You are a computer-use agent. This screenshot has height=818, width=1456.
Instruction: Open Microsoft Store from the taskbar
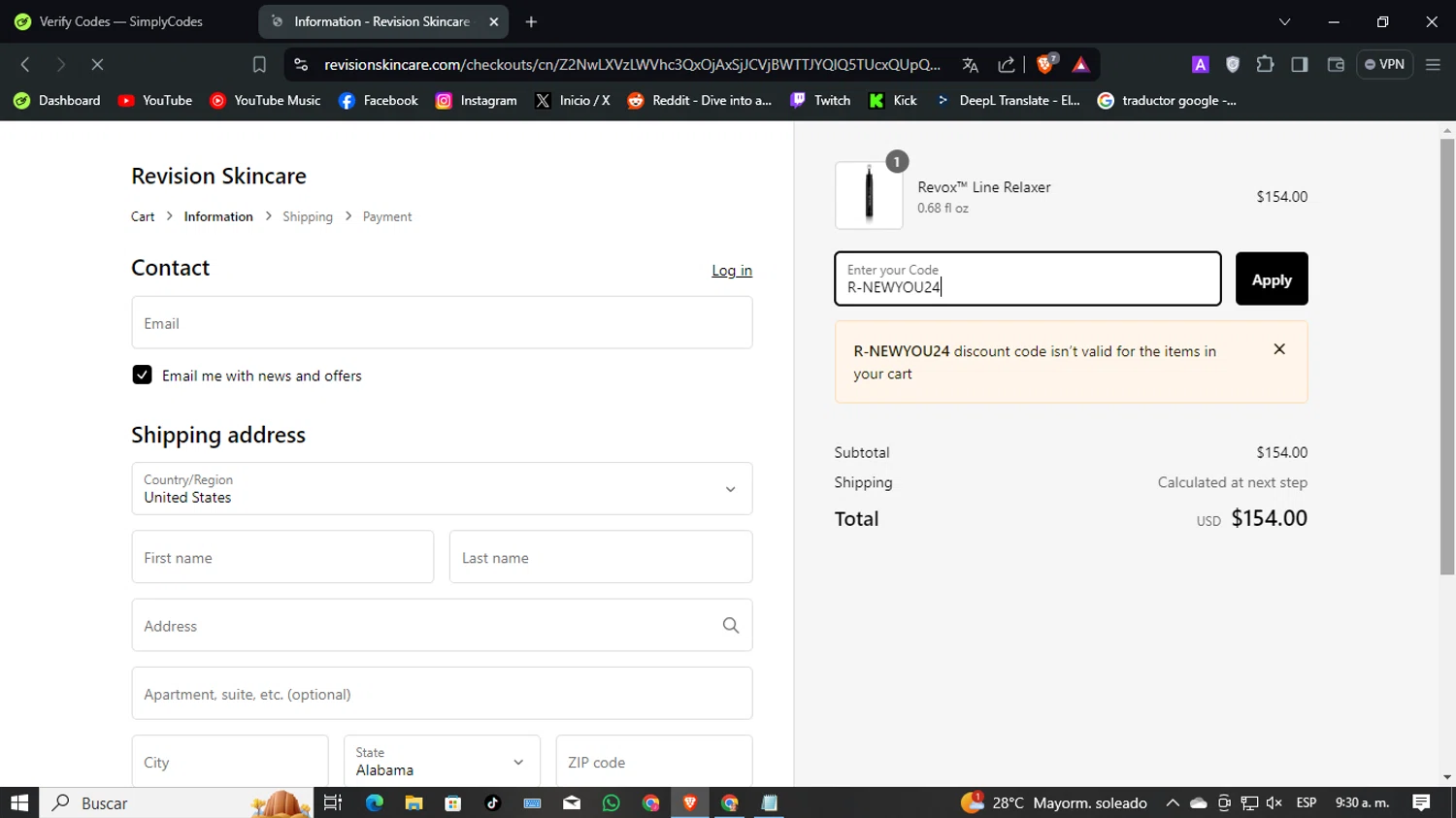coord(453,802)
